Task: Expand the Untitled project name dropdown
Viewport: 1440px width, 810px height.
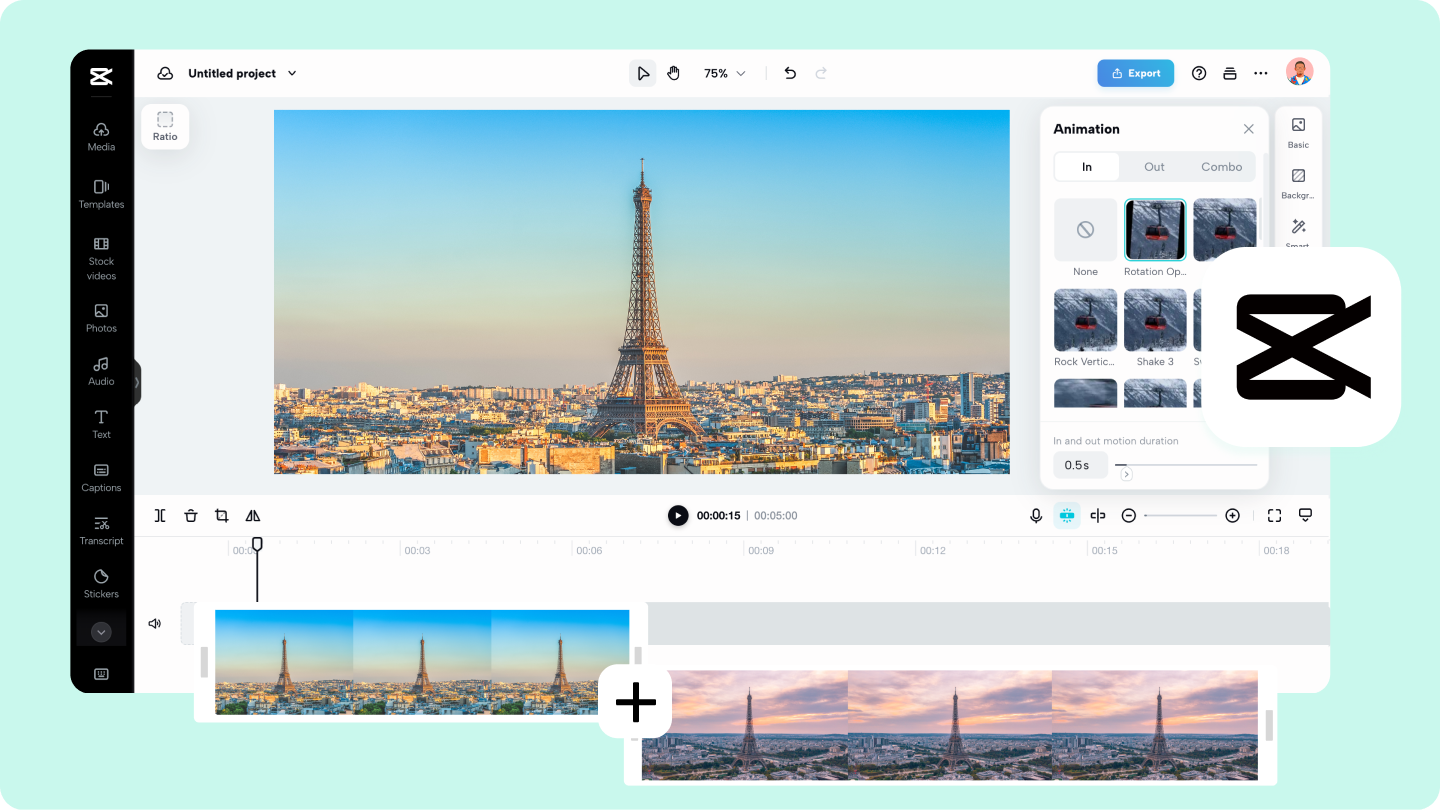Action: coord(291,73)
